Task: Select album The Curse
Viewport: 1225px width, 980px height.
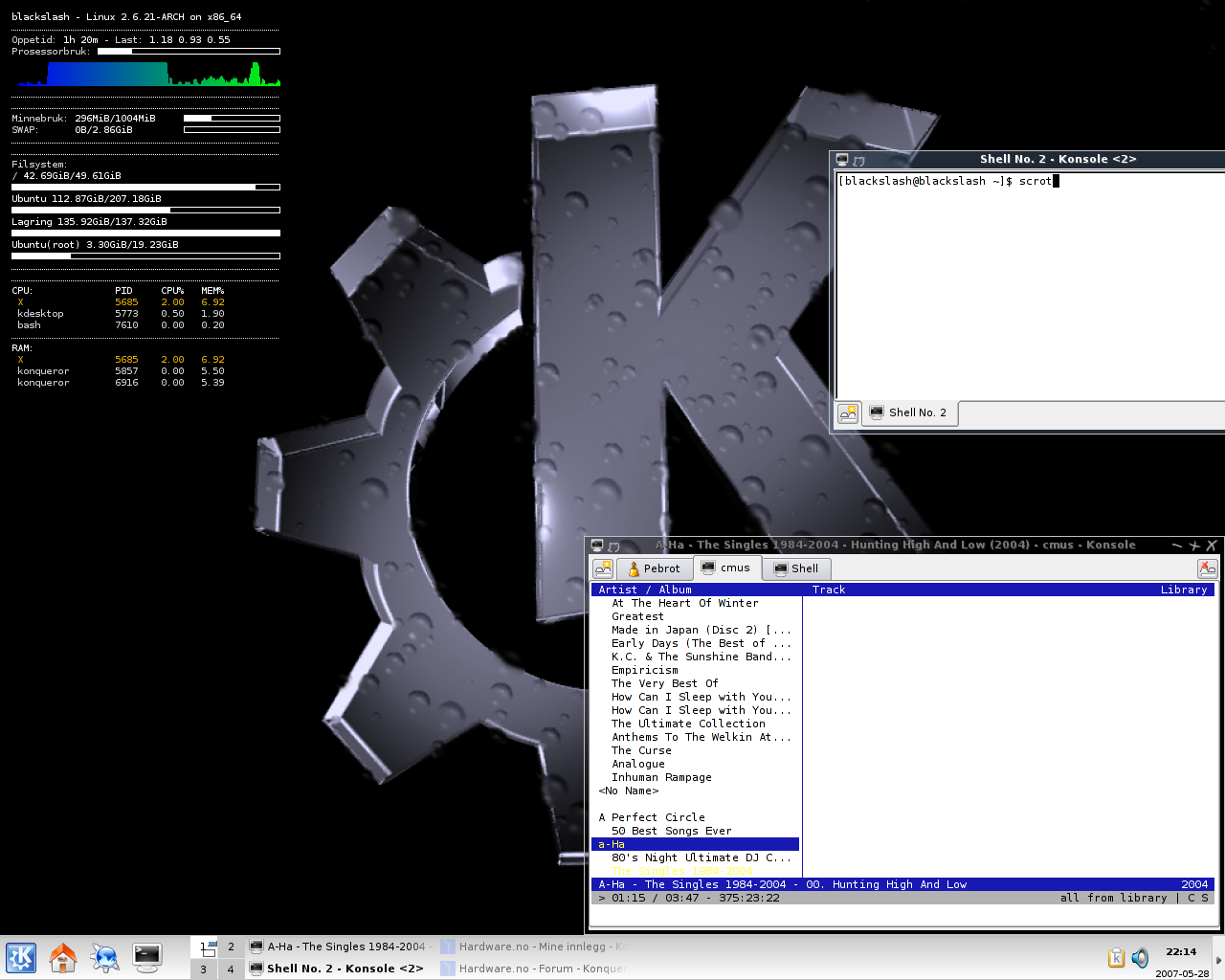Action: [641, 750]
